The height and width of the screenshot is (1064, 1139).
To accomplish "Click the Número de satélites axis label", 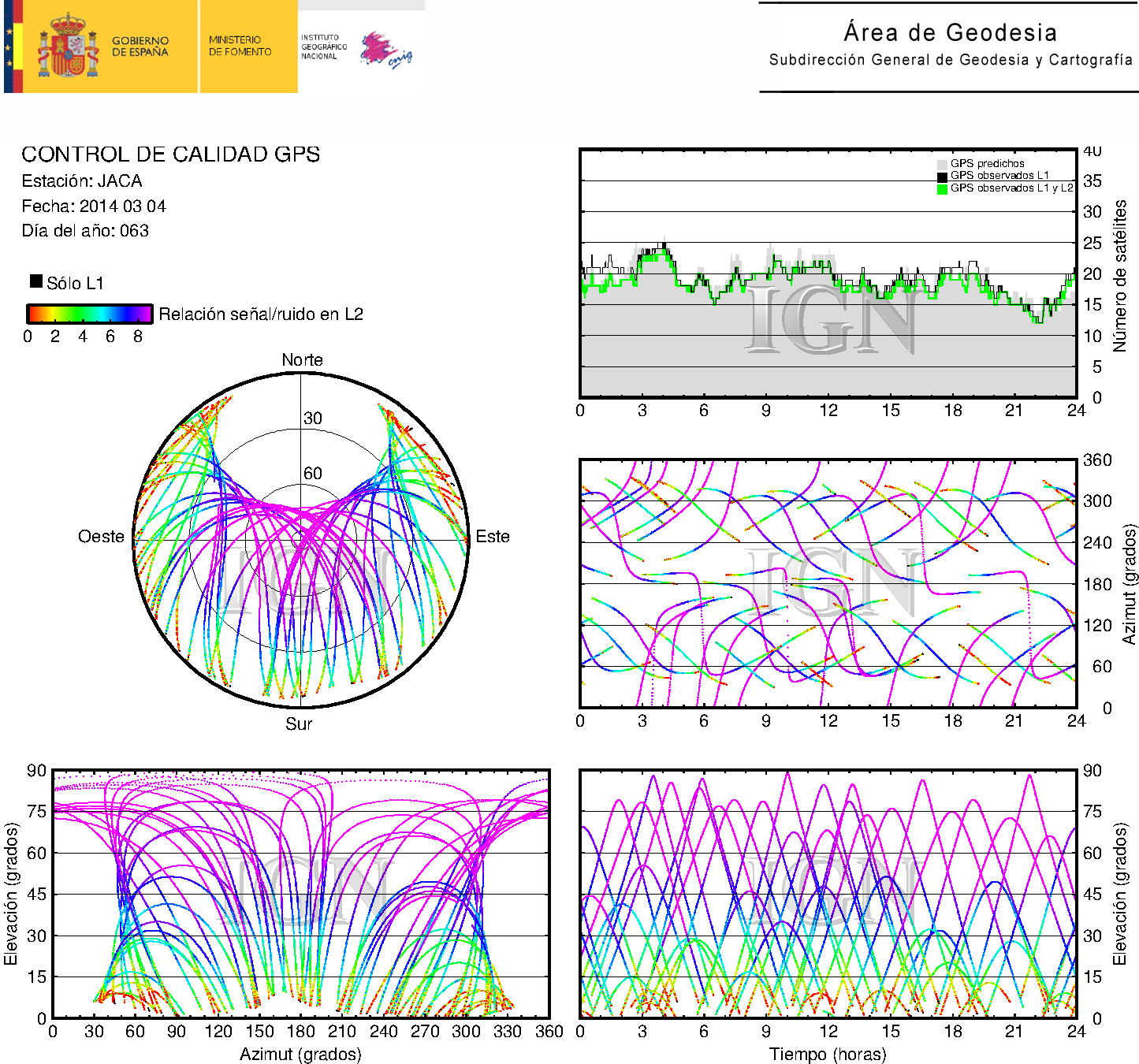I will click(1119, 275).
